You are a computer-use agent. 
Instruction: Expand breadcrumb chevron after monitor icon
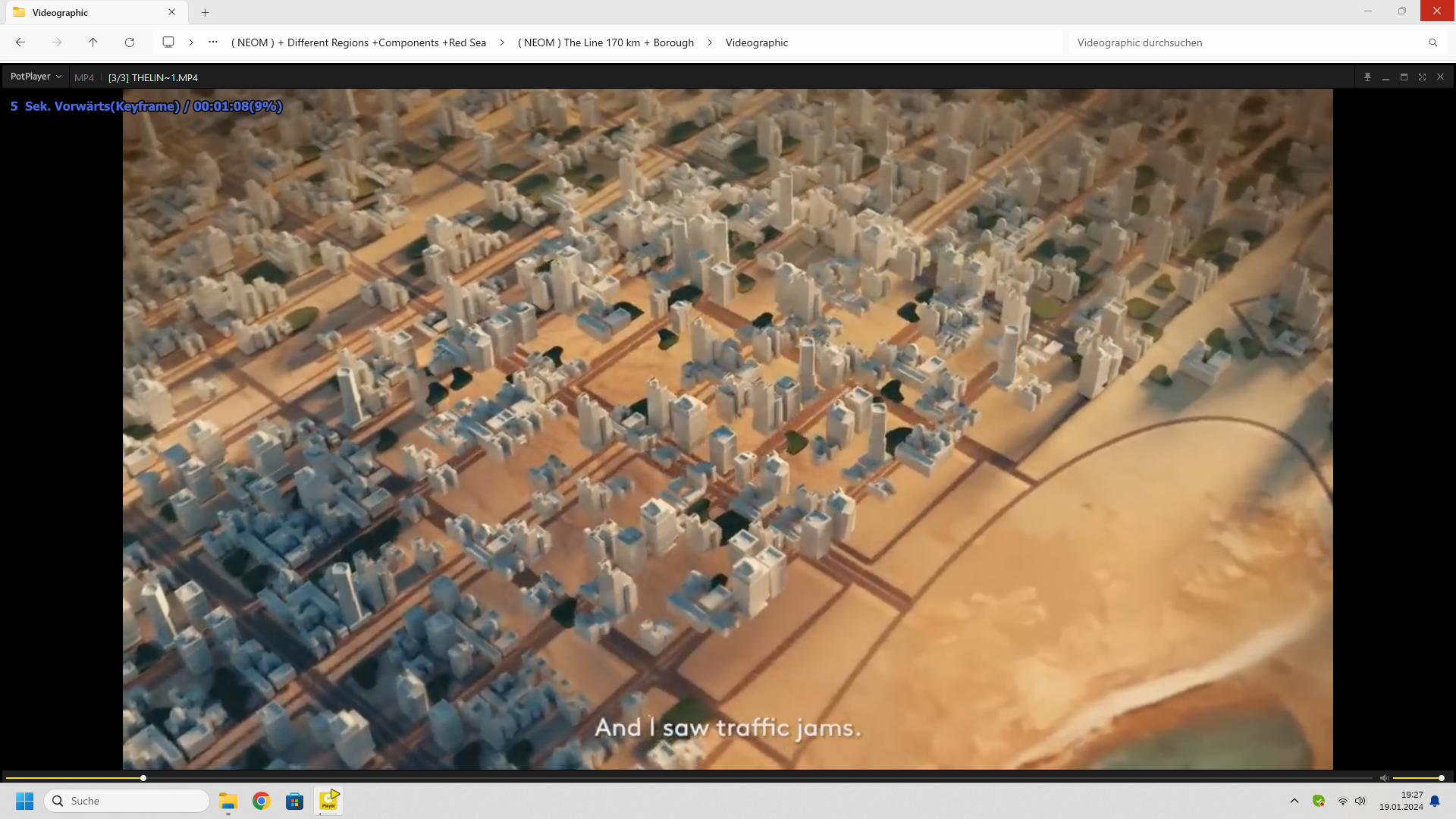[191, 42]
